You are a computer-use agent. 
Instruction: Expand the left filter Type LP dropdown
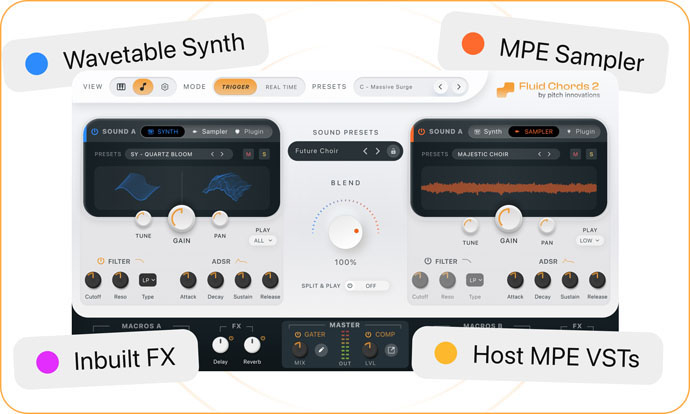[148, 280]
